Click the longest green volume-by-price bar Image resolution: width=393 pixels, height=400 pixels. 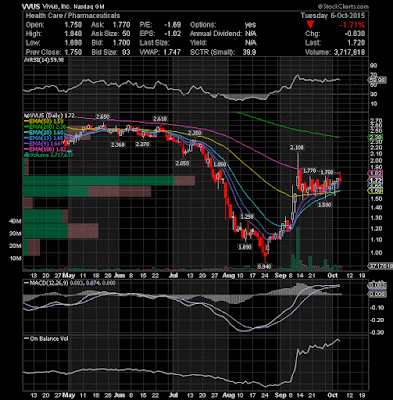(98, 180)
